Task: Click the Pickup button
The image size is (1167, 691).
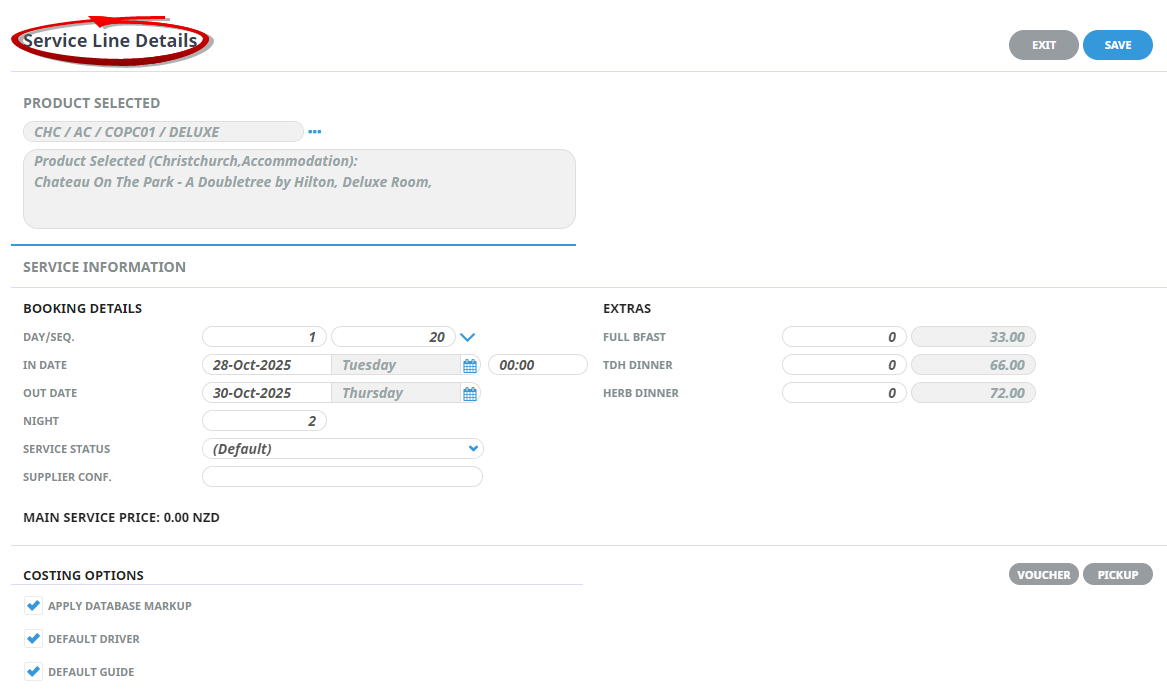Action: pyautogui.click(x=1117, y=575)
